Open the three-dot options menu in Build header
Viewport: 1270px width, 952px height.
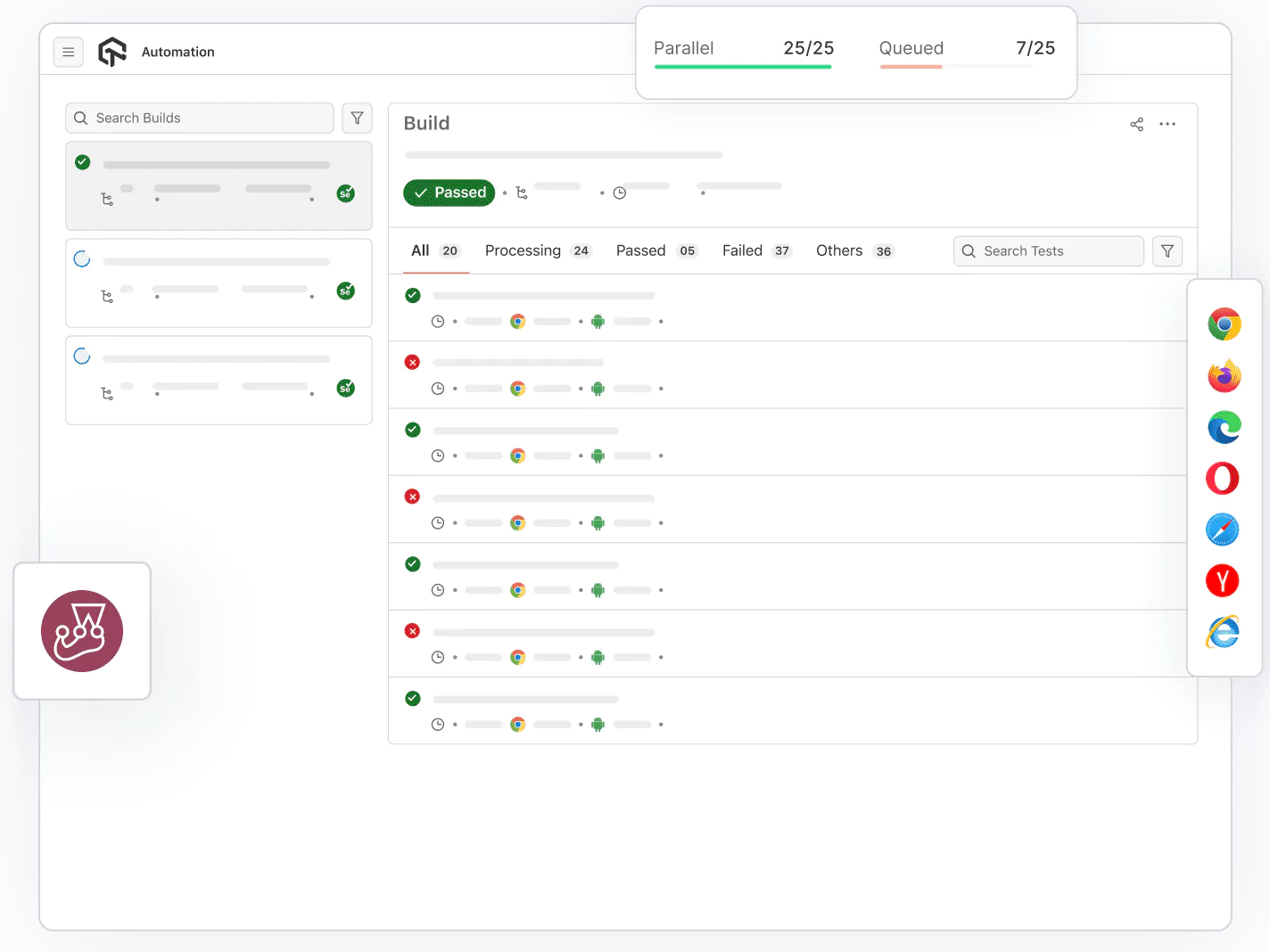click(x=1167, y=124)
